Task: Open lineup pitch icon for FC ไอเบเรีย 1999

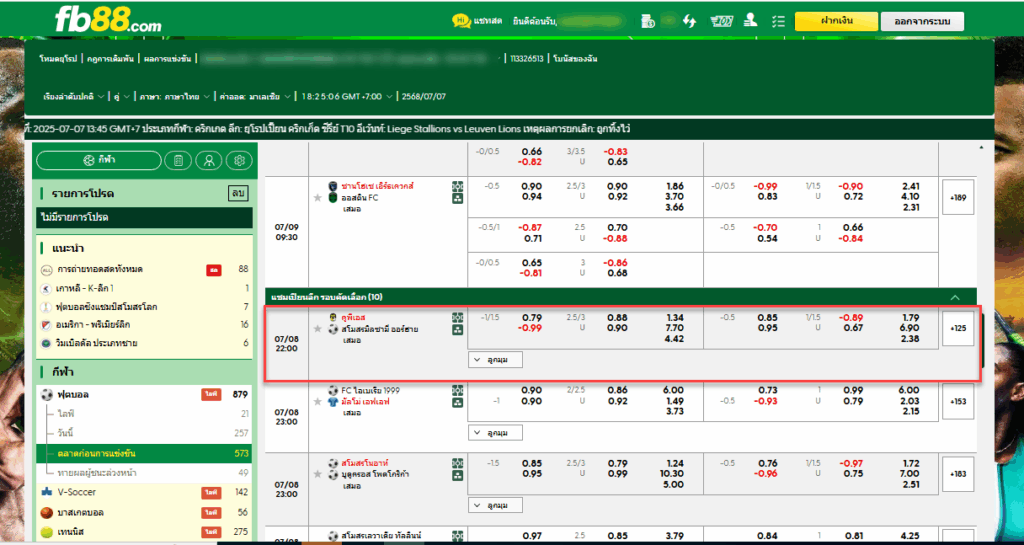Action: pos(457,390)
